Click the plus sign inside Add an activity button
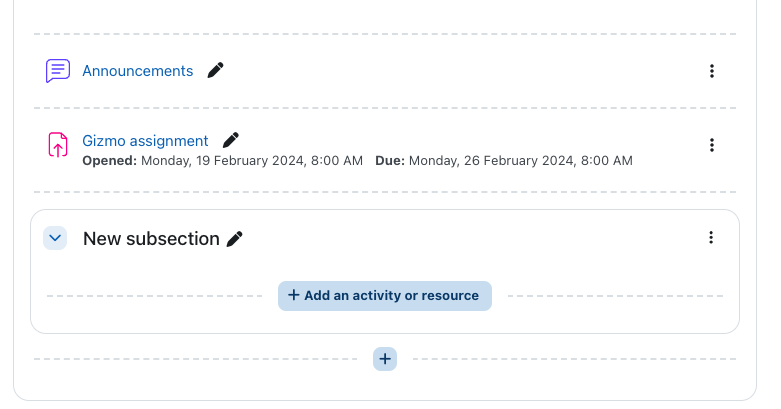The image size is (781, 409). (x=294, y=295)
